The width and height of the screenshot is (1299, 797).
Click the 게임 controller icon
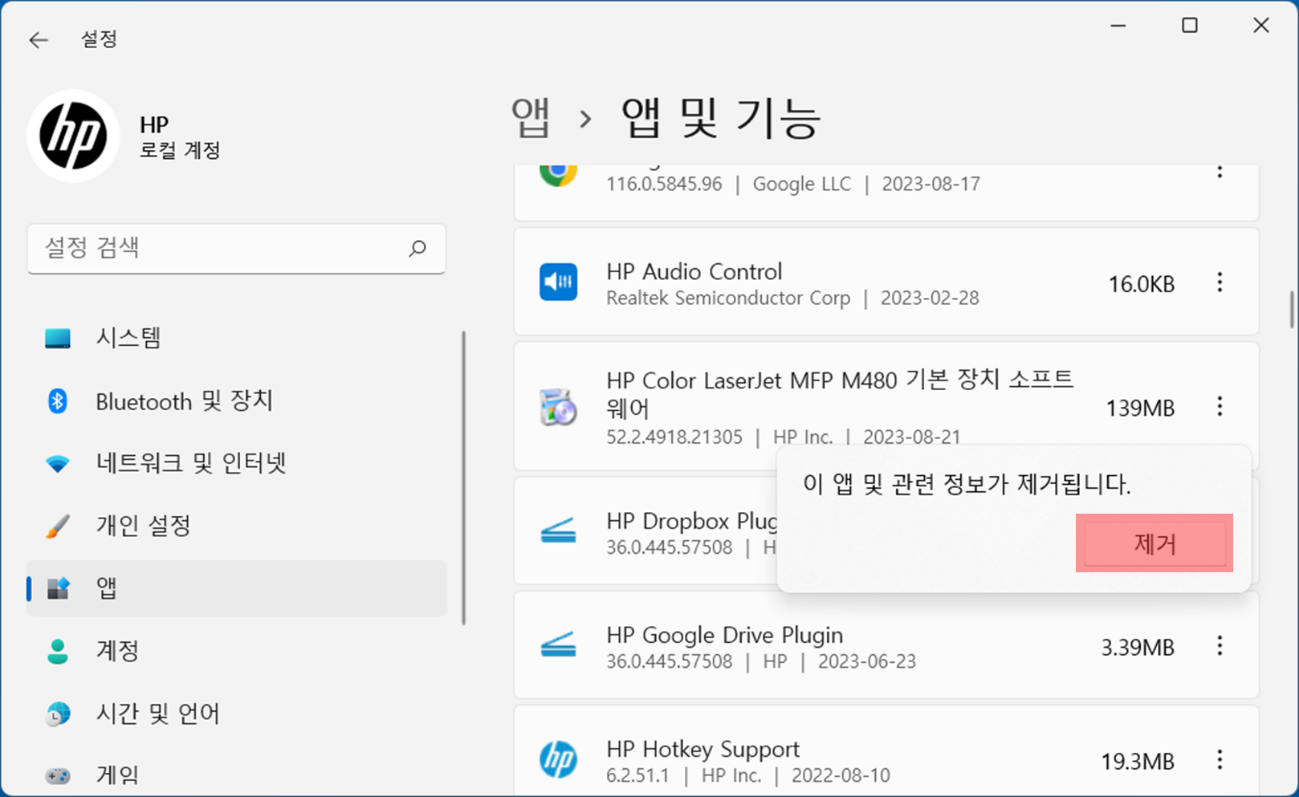(x=58, y=775)
